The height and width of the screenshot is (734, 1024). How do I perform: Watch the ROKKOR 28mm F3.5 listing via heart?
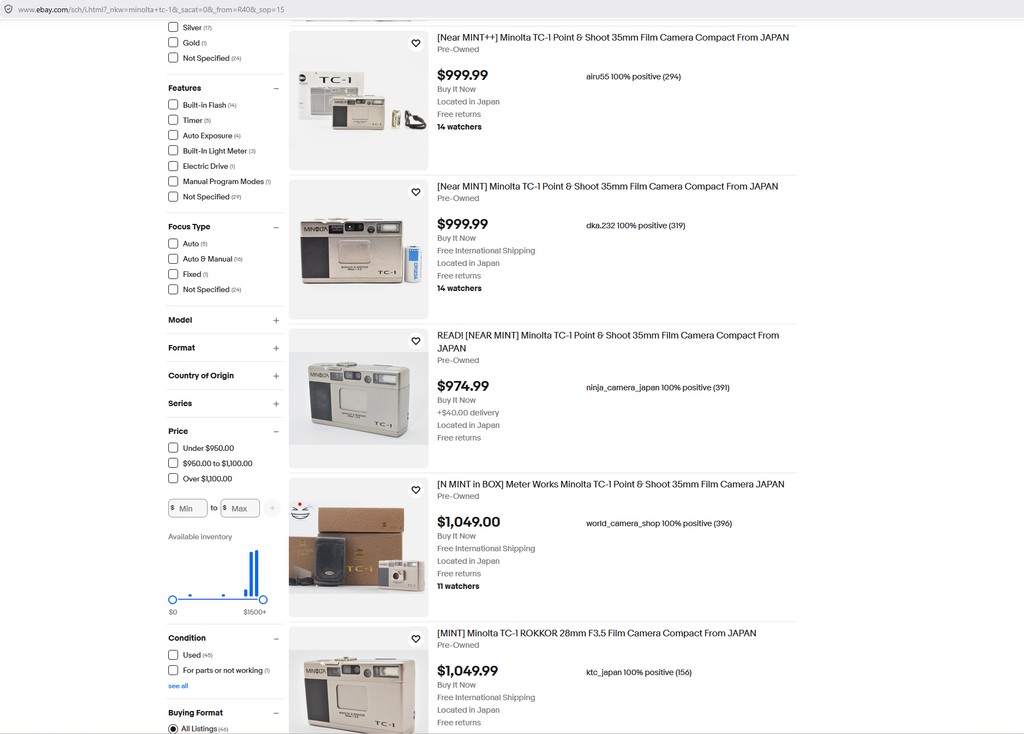(416, 639)
